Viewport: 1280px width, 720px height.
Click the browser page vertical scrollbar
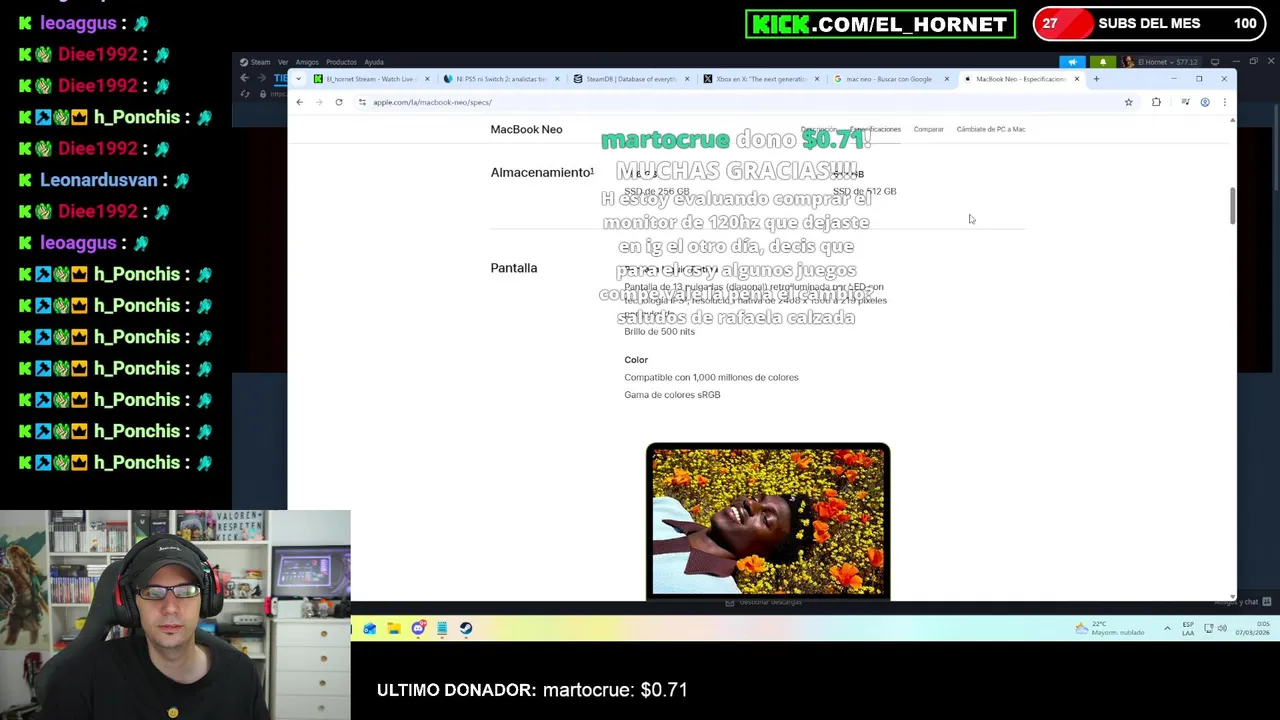1232,206
